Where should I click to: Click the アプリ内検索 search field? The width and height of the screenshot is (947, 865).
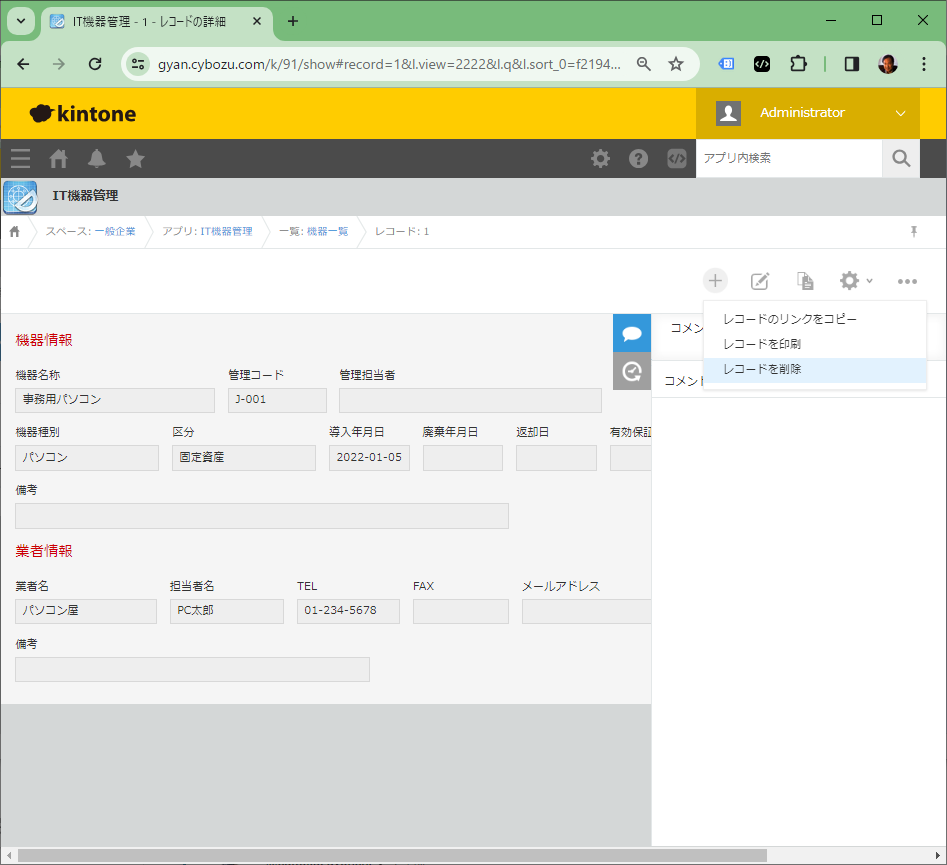(x=788, y=158)
